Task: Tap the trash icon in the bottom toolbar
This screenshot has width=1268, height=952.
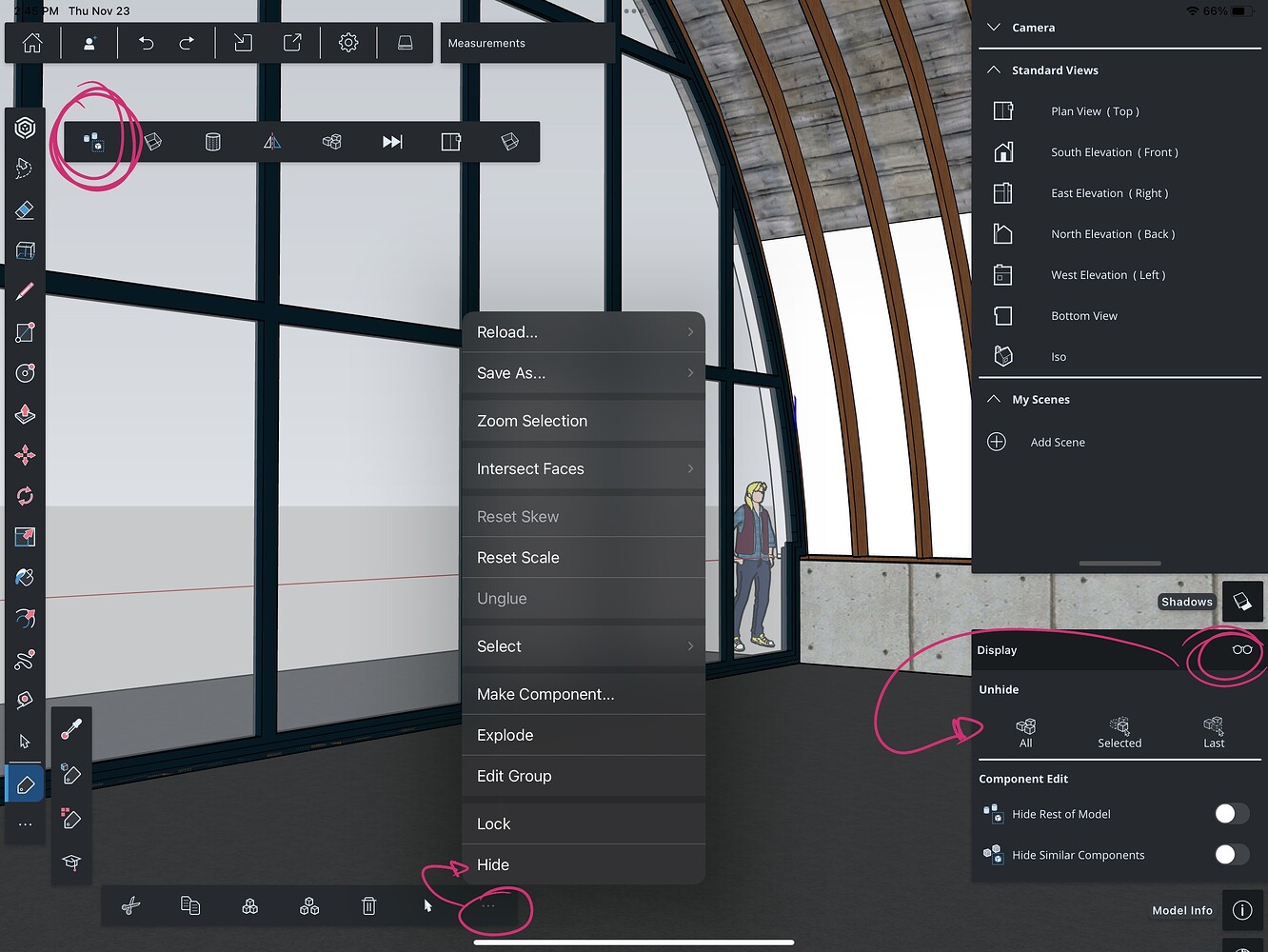Action: point(368,905)
